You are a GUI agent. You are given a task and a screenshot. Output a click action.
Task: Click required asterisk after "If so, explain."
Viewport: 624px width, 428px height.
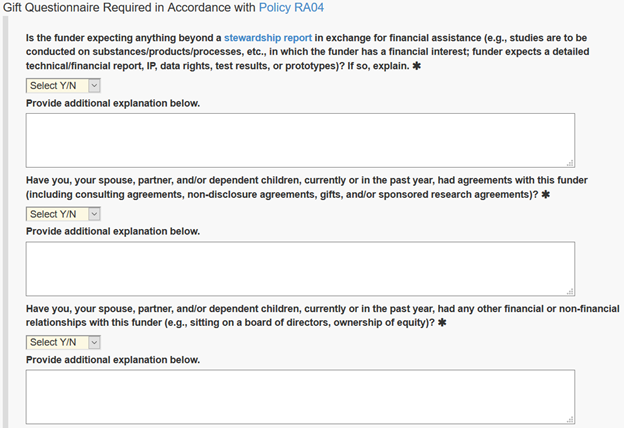416,66
